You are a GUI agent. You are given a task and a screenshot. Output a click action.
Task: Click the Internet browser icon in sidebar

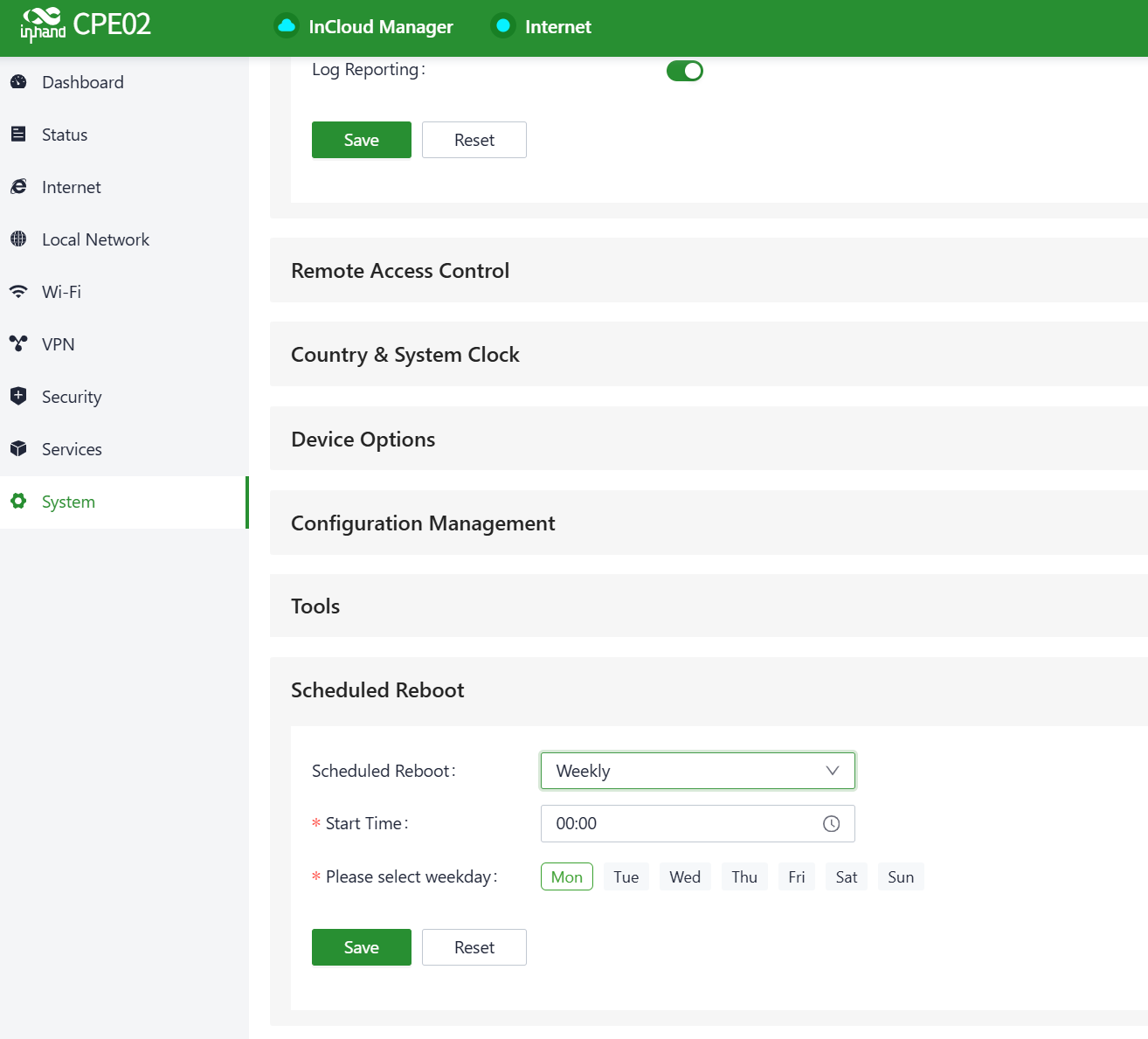18,187
